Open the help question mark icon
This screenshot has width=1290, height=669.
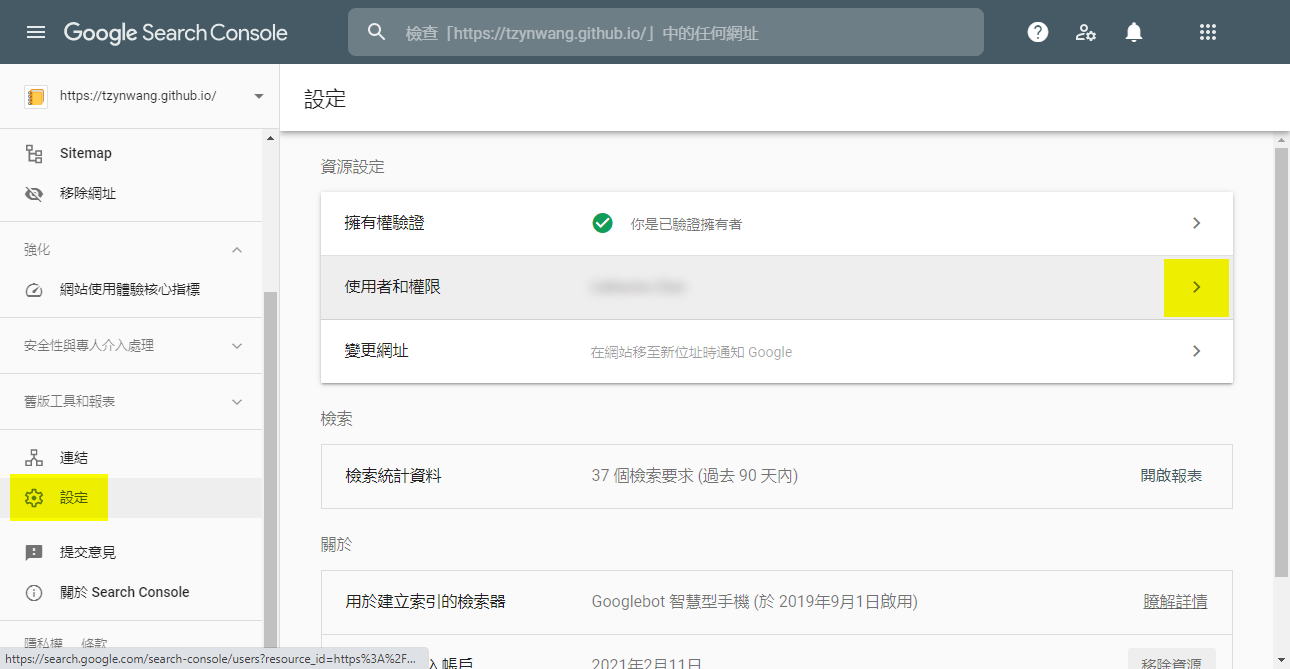(x=1038, y=32)
